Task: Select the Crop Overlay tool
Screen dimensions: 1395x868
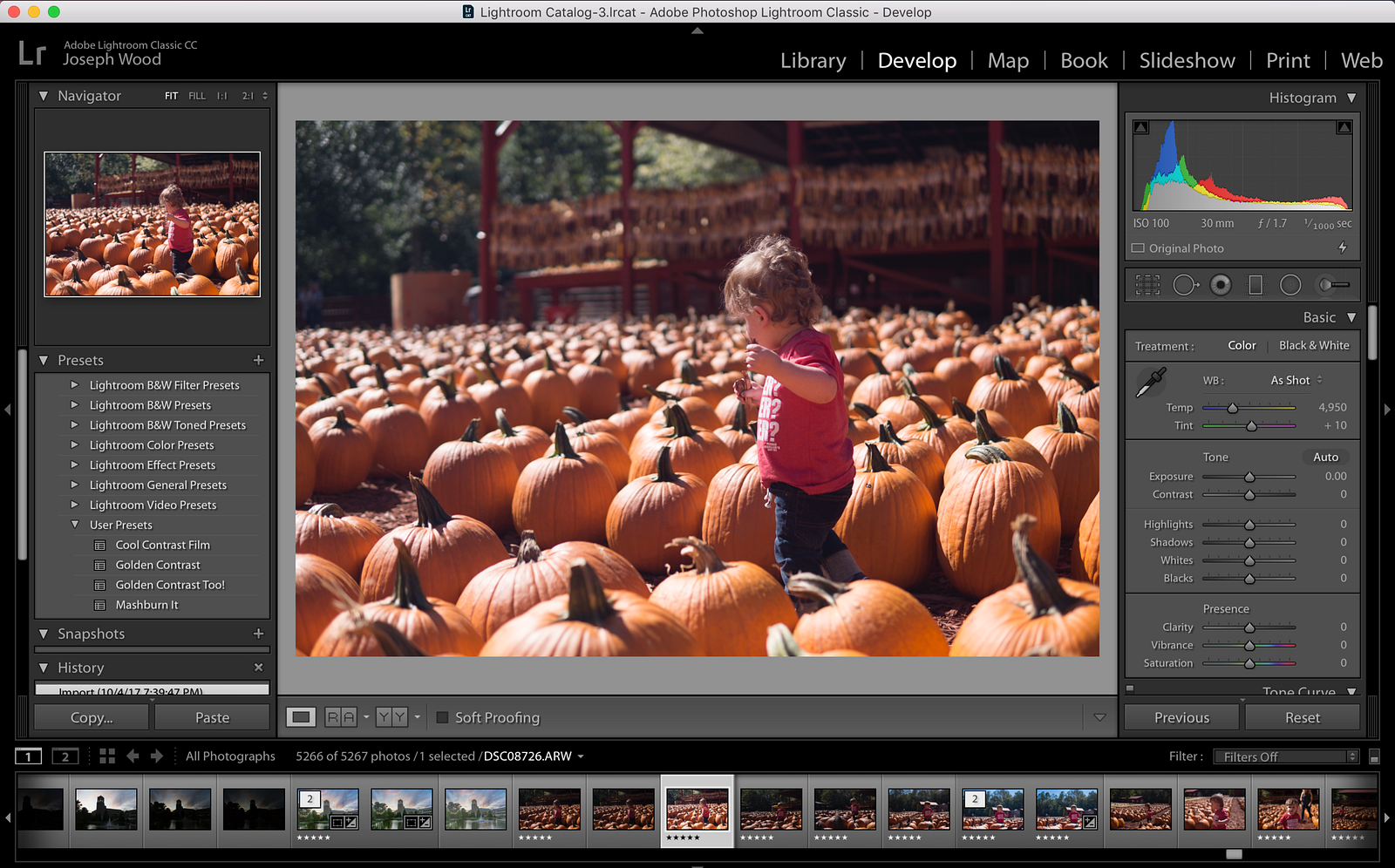Action: coord(1147,285)
